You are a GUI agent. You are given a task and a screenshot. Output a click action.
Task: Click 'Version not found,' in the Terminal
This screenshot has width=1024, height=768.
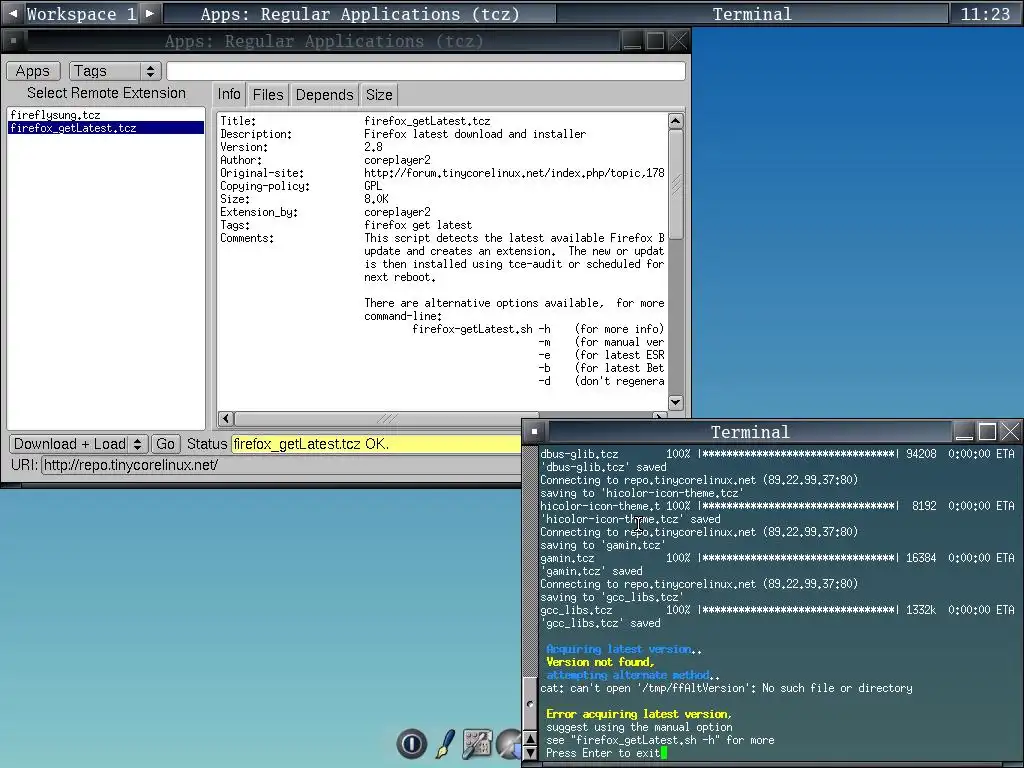[600, 662]
